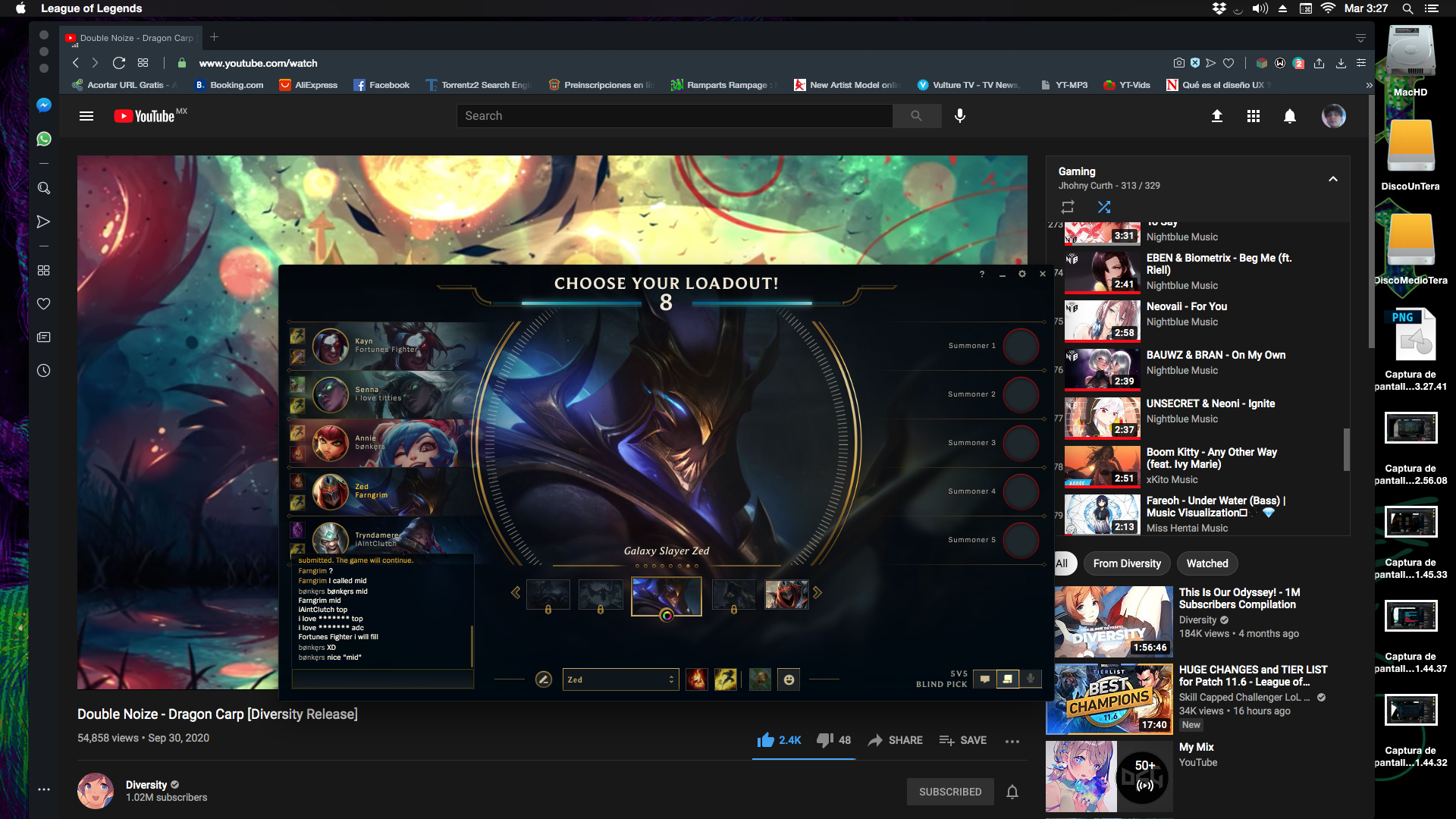The width and height of the screenshot is (1456, 819).
Task: Start YouTube voice search with microphone
Action: [960, 116]
